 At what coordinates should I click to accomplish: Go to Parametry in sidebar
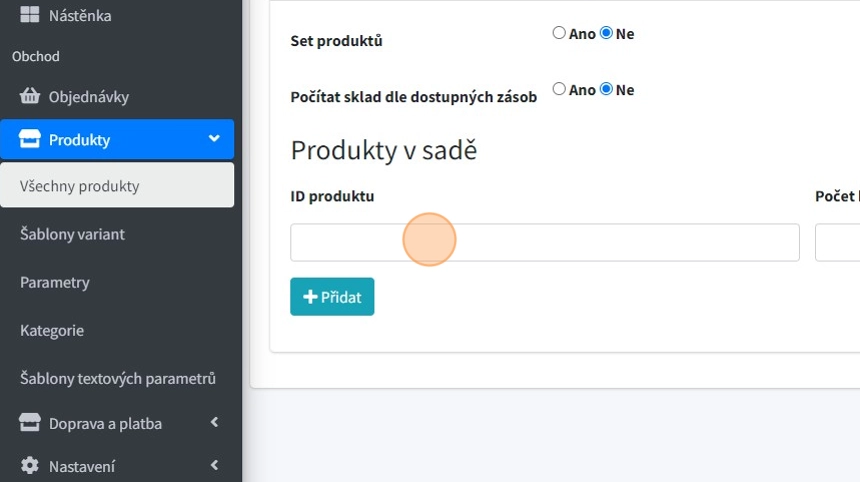[x=55, y=282]
